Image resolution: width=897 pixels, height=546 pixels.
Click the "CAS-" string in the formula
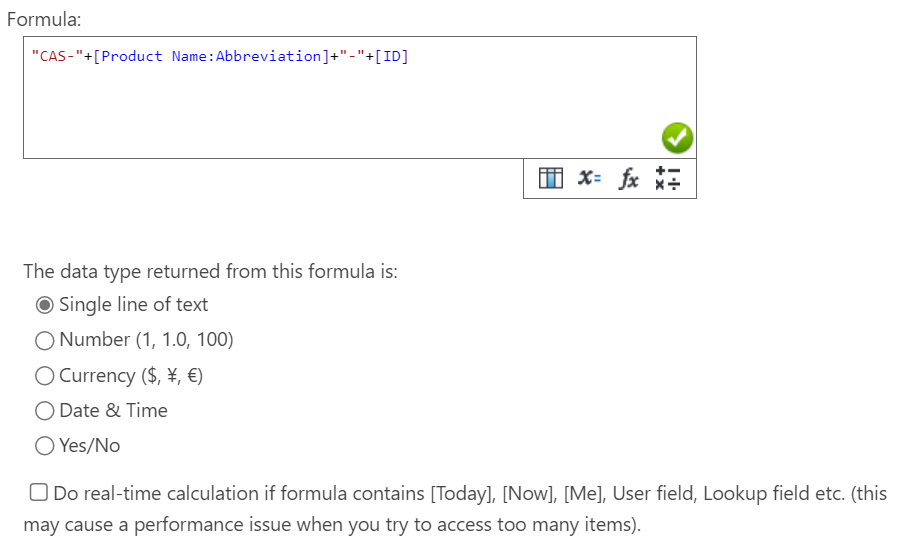[x=57, y=56]
